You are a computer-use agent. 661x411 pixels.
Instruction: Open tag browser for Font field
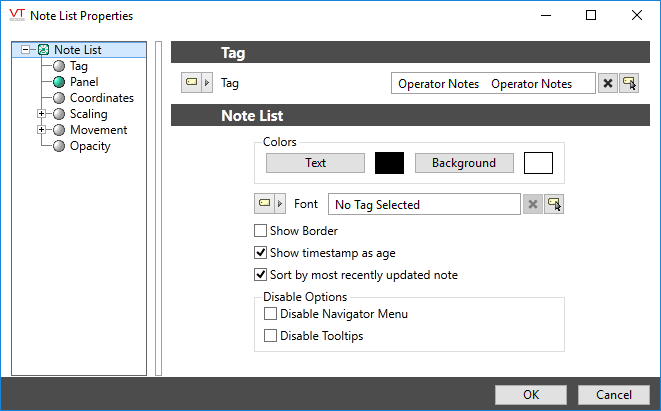pyautogui.click(x=554, y=204)
